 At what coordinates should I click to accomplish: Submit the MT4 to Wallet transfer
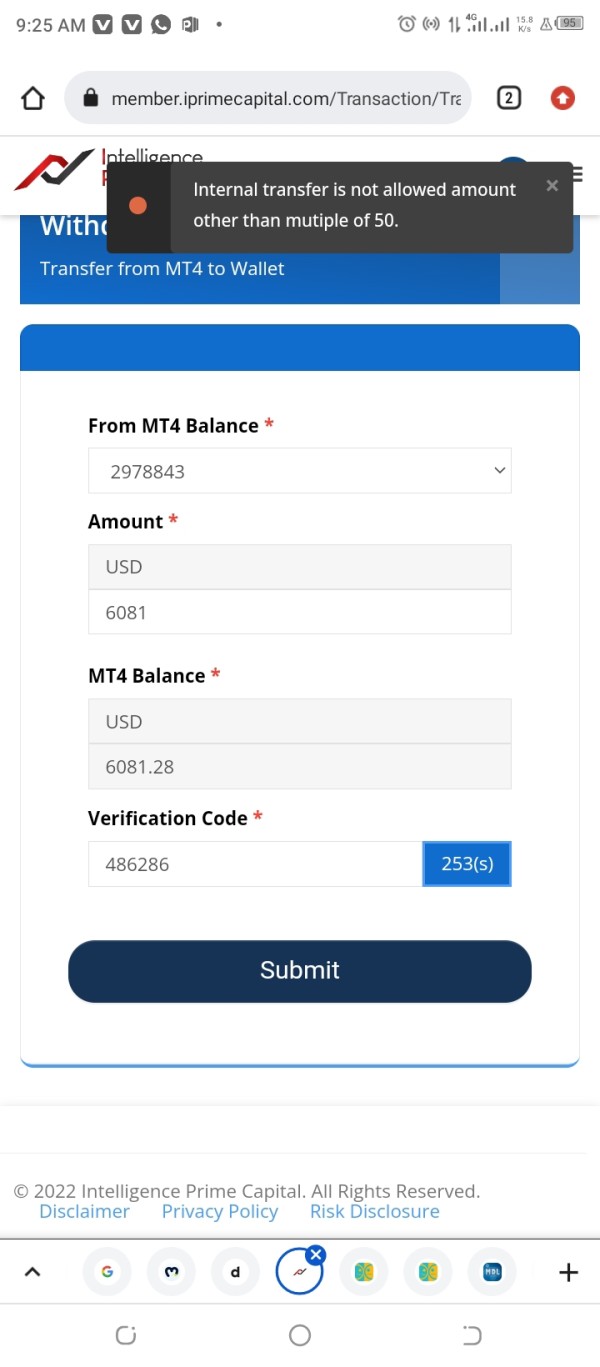[299, 970]
